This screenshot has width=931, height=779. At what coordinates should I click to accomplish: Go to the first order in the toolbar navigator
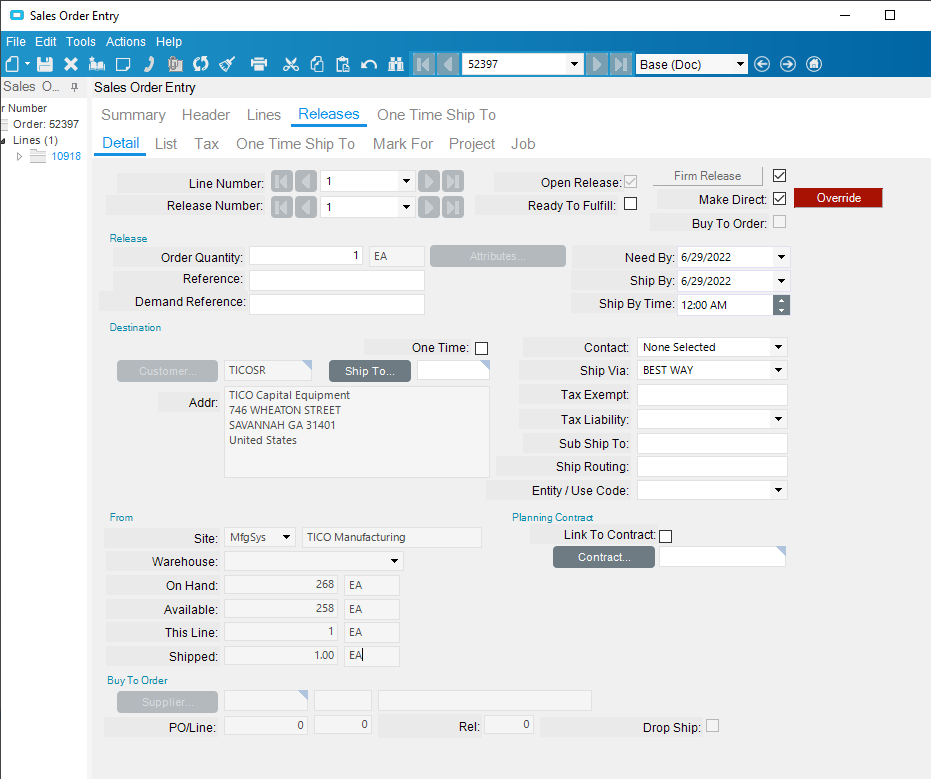click(423, 64)
